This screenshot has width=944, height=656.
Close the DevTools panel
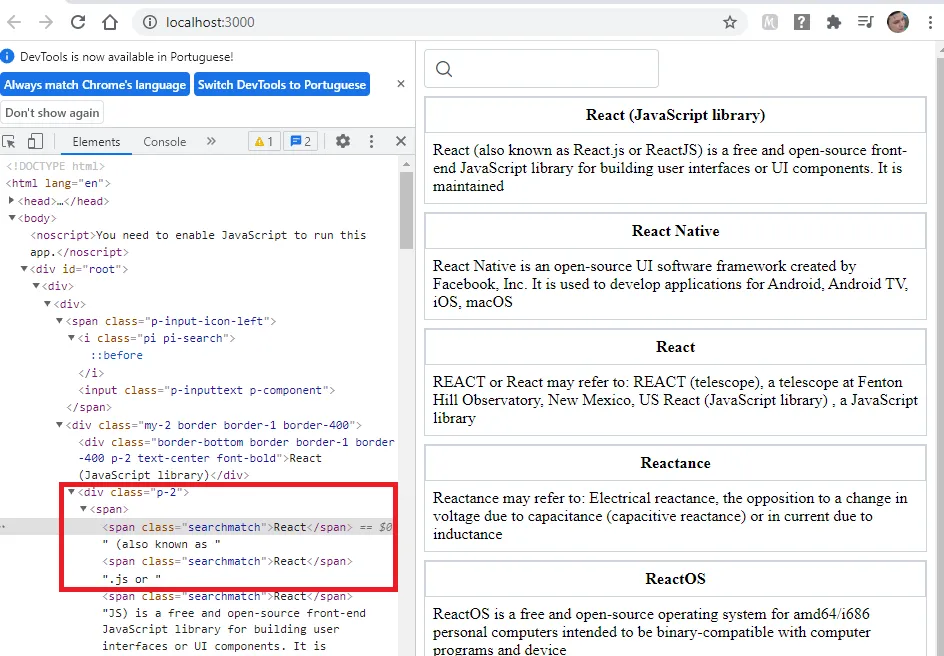(x=400, y=141)
